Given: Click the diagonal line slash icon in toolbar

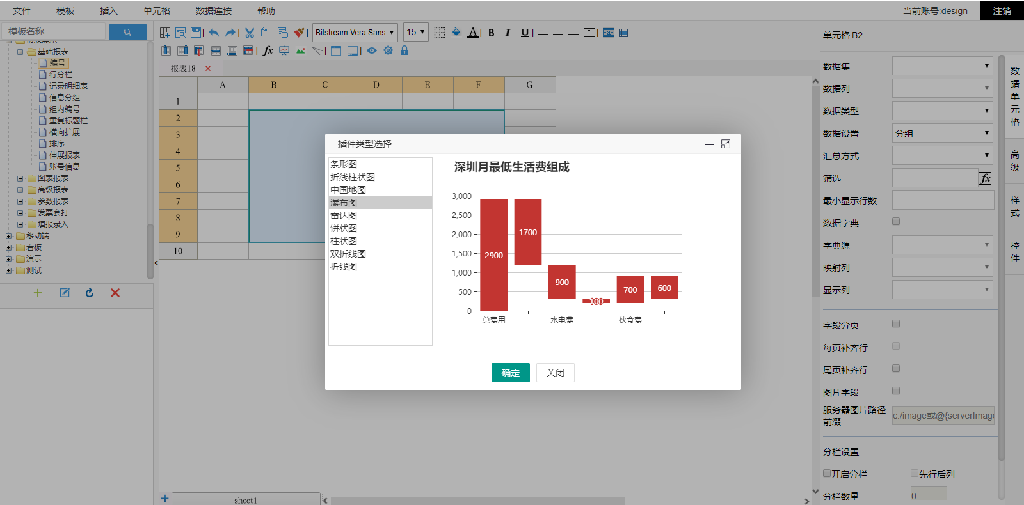Looking at the screenshot, I should 318,50.
